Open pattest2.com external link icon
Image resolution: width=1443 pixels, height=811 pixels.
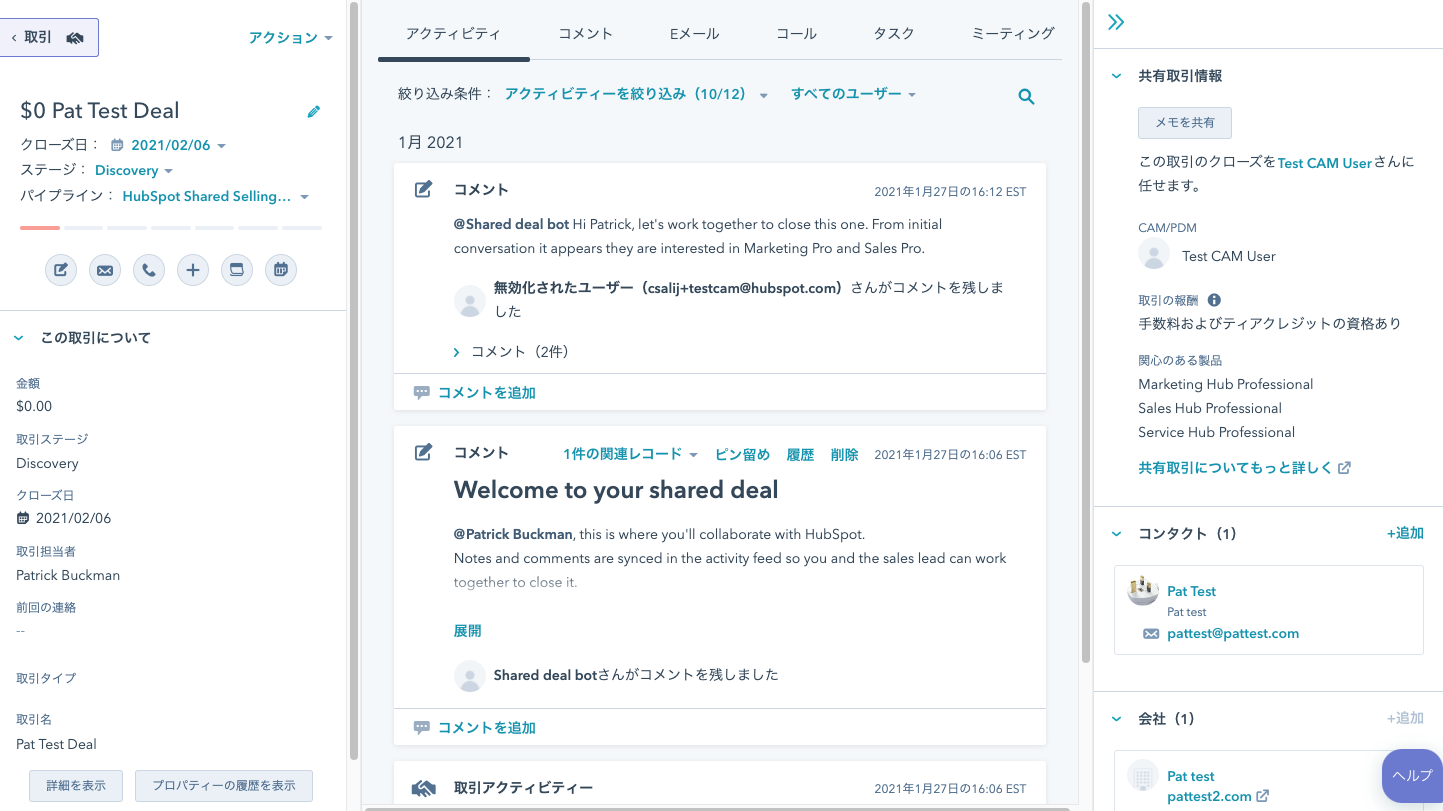pos(1263,796)
